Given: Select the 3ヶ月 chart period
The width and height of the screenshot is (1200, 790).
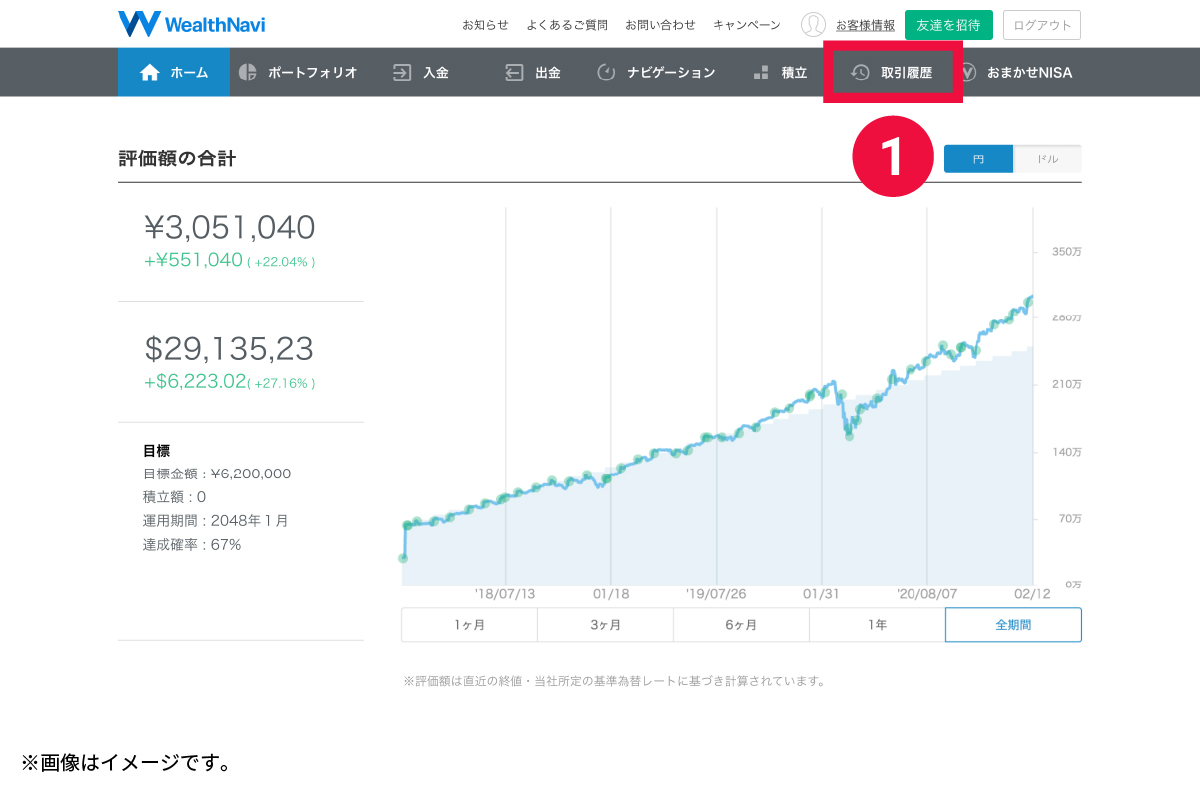Looking at the screenshot, I should [x=605, y=625].
